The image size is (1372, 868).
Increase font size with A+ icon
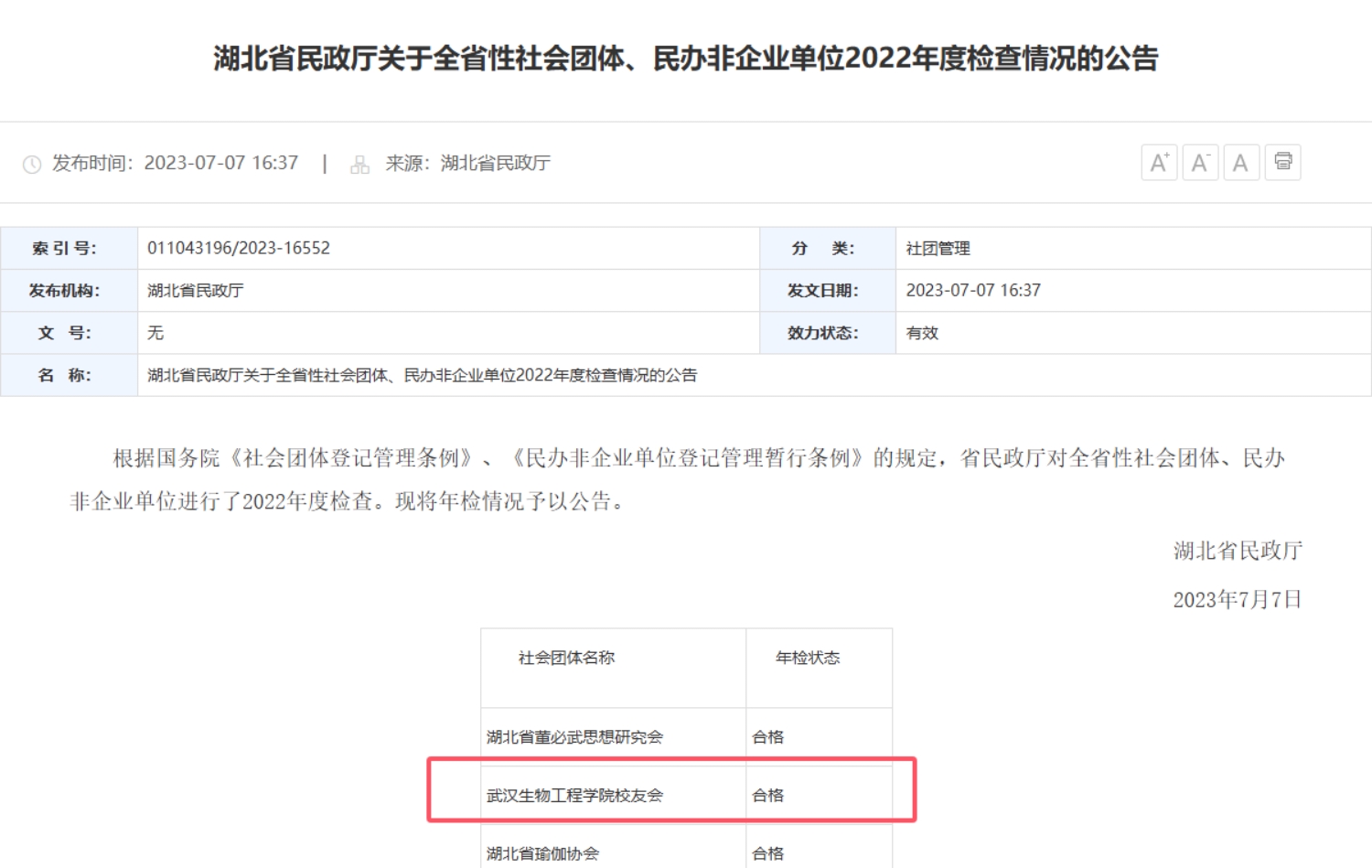pyautogui.click(x=1159, y=163)
